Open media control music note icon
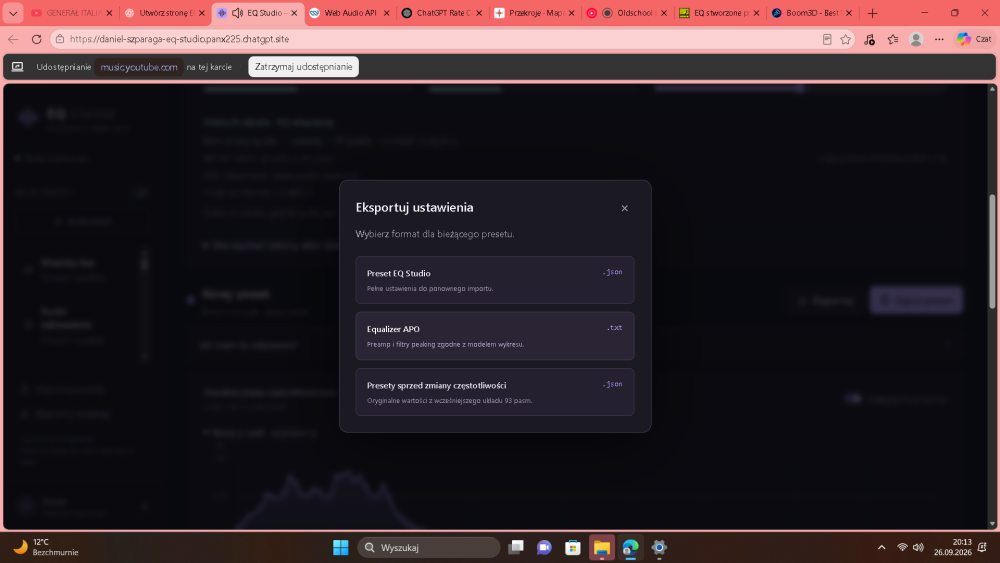 click(869, 40)
